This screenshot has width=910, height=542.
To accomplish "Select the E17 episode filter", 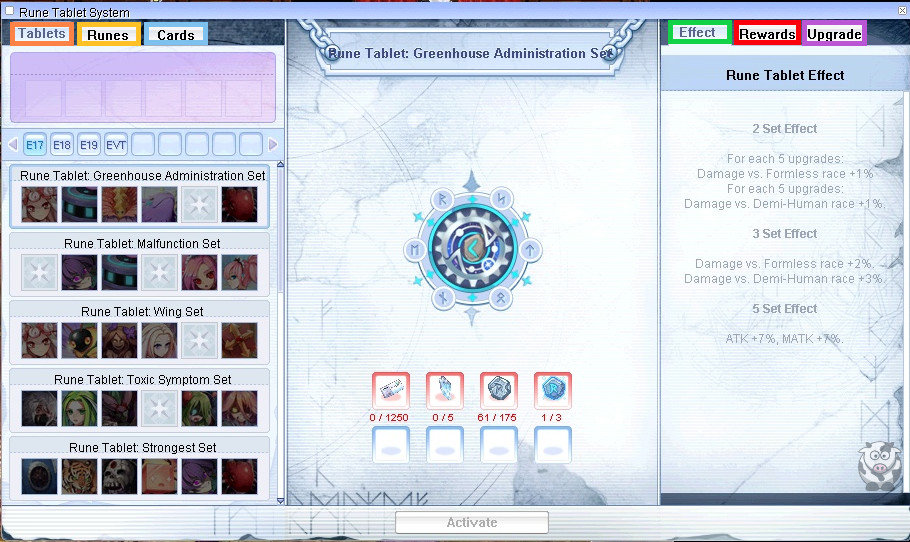I will 35,145.
